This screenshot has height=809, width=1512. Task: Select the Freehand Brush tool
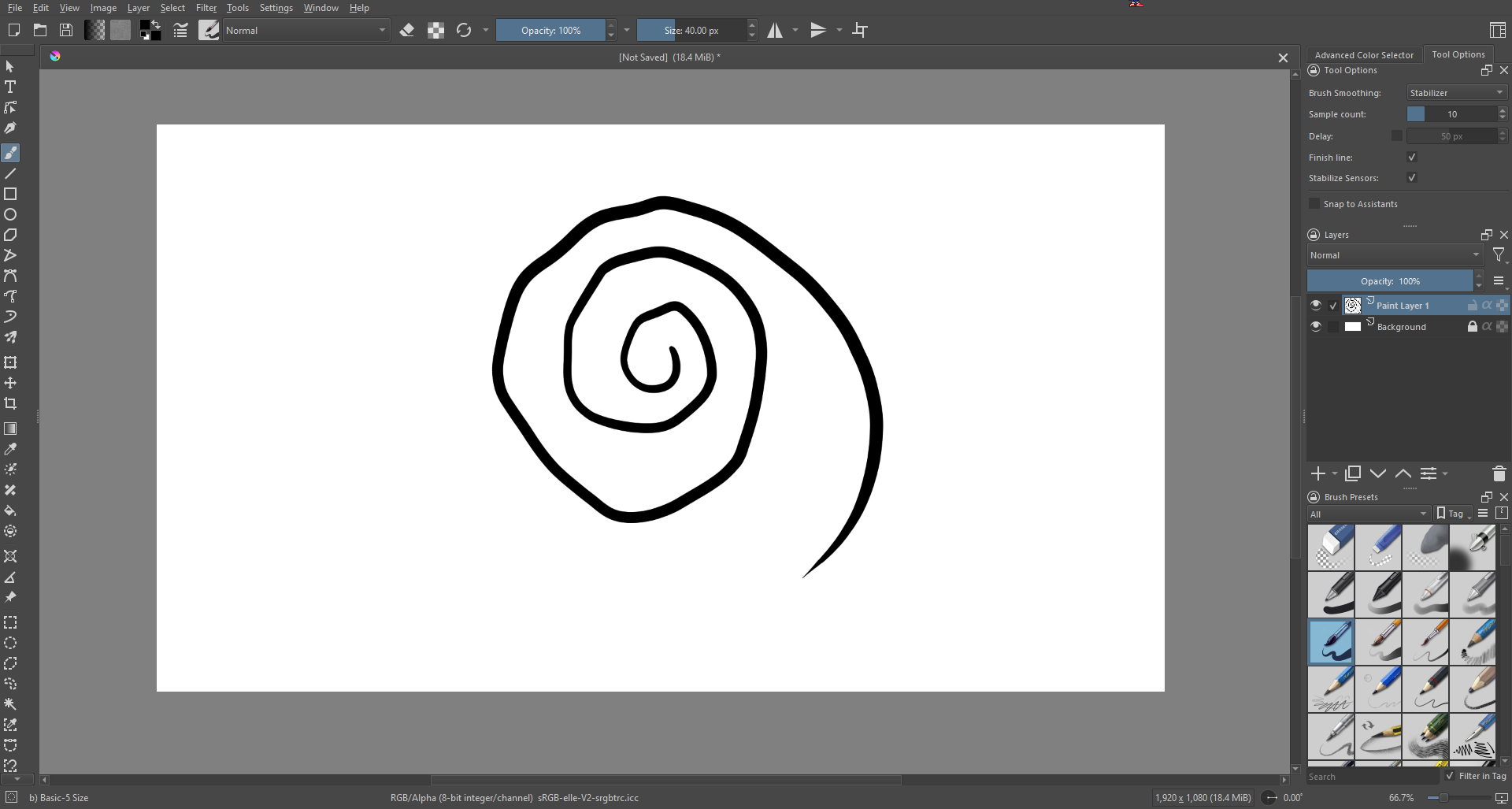click(11, 153)
